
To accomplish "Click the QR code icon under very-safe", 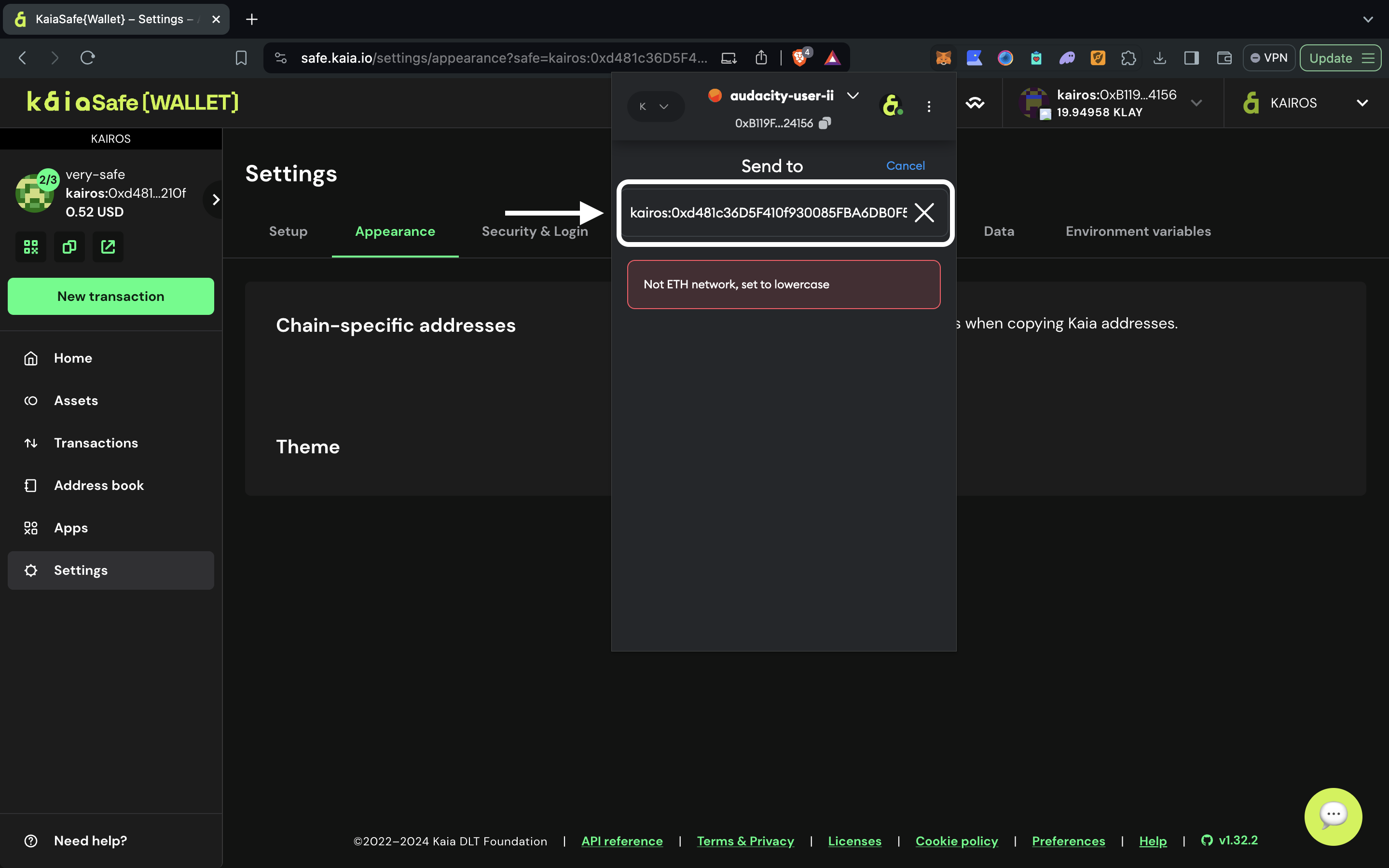I will pyautogui.click(x=31, y=247).
